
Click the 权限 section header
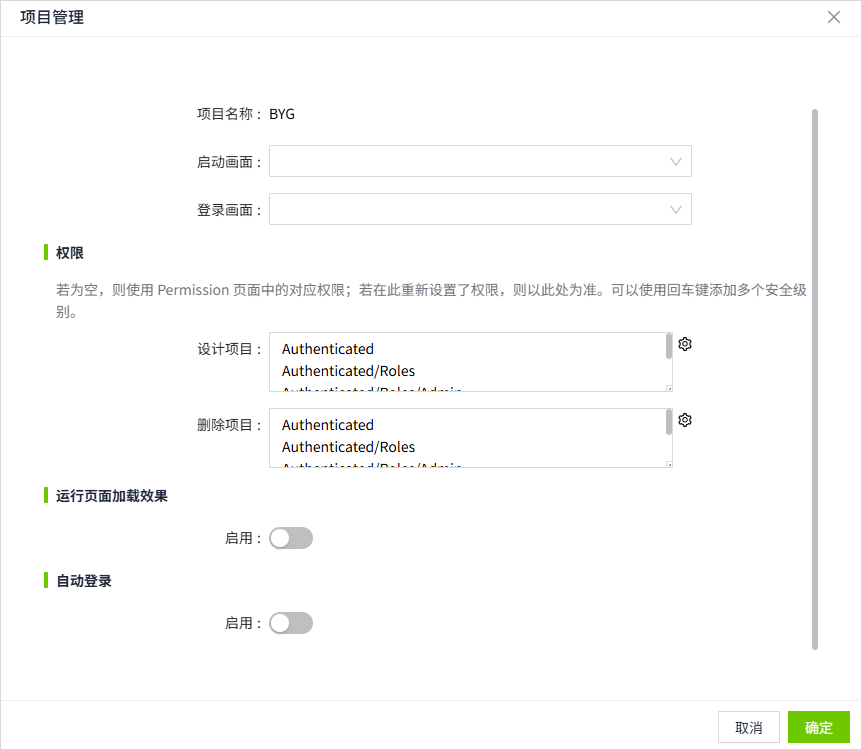[x=67, y=253]
